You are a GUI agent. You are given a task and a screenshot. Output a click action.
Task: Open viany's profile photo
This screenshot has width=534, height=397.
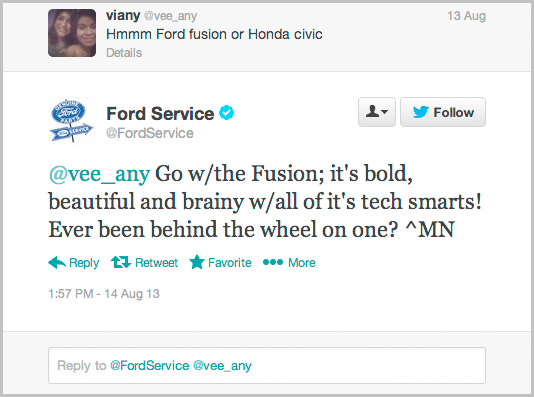(x=72, y=33)
